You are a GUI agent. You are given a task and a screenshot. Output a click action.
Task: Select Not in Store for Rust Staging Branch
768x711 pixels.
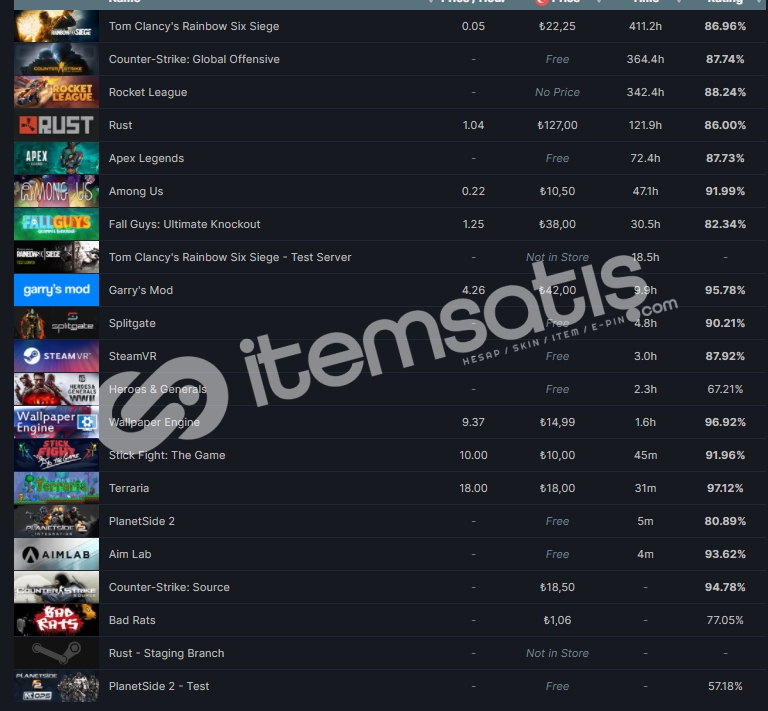pyautogui.click(x=557, y=653)
